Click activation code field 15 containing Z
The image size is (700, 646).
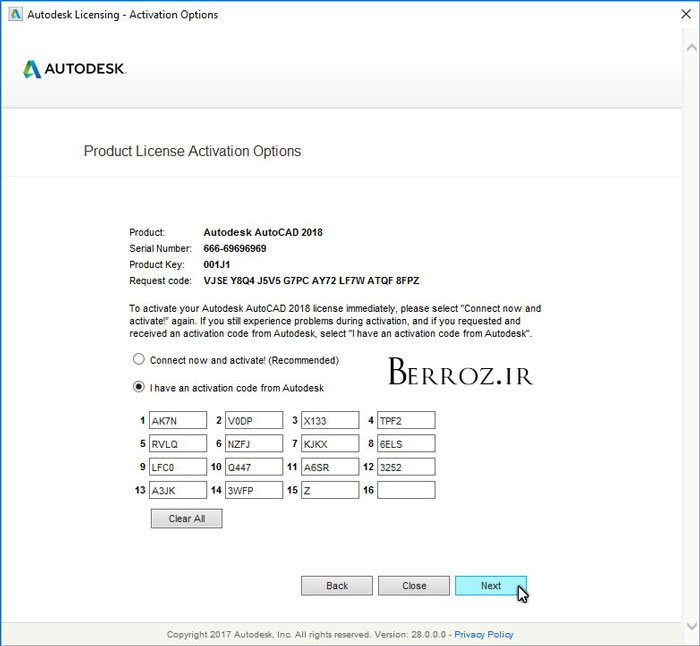click(330, 490)
